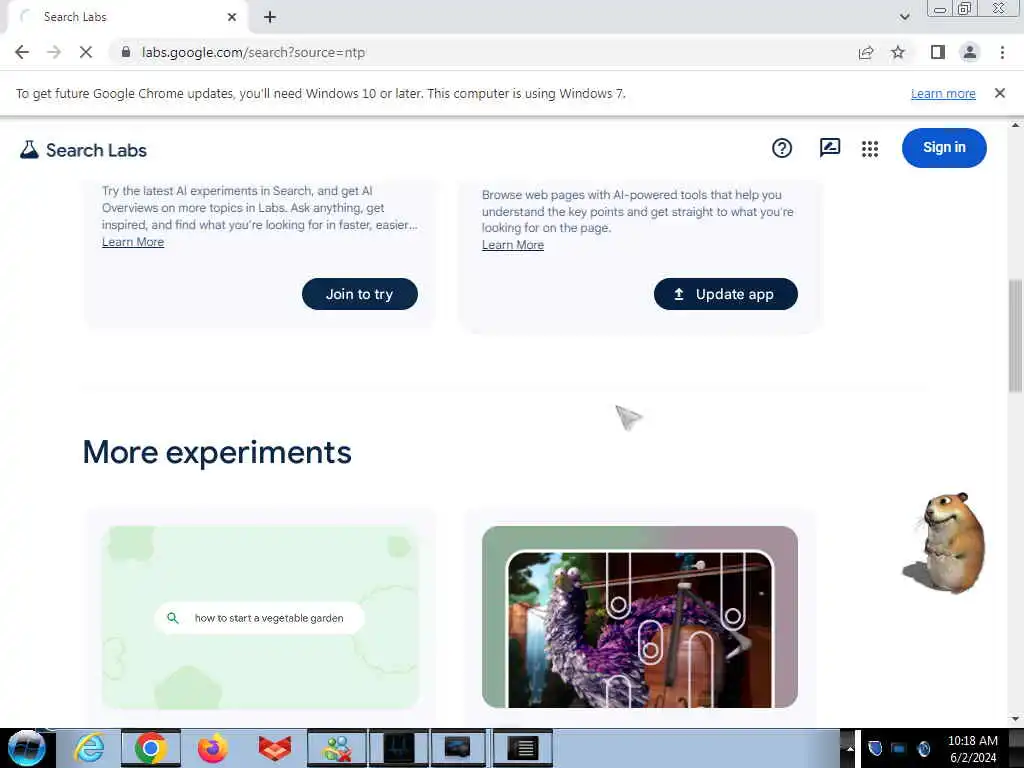Click the Update app button
This screenshot has width=1024, height=768.
pos(726,294)
